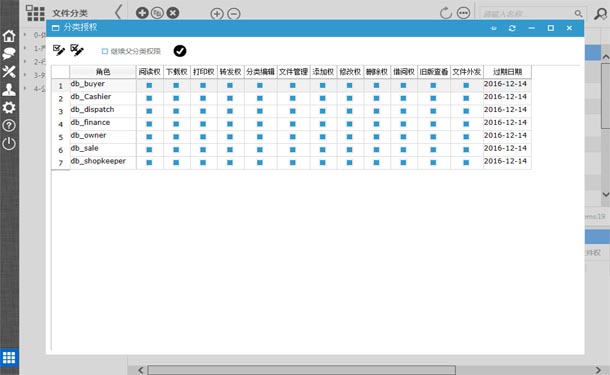Toggle download permission for db_finance

(176, 124)
